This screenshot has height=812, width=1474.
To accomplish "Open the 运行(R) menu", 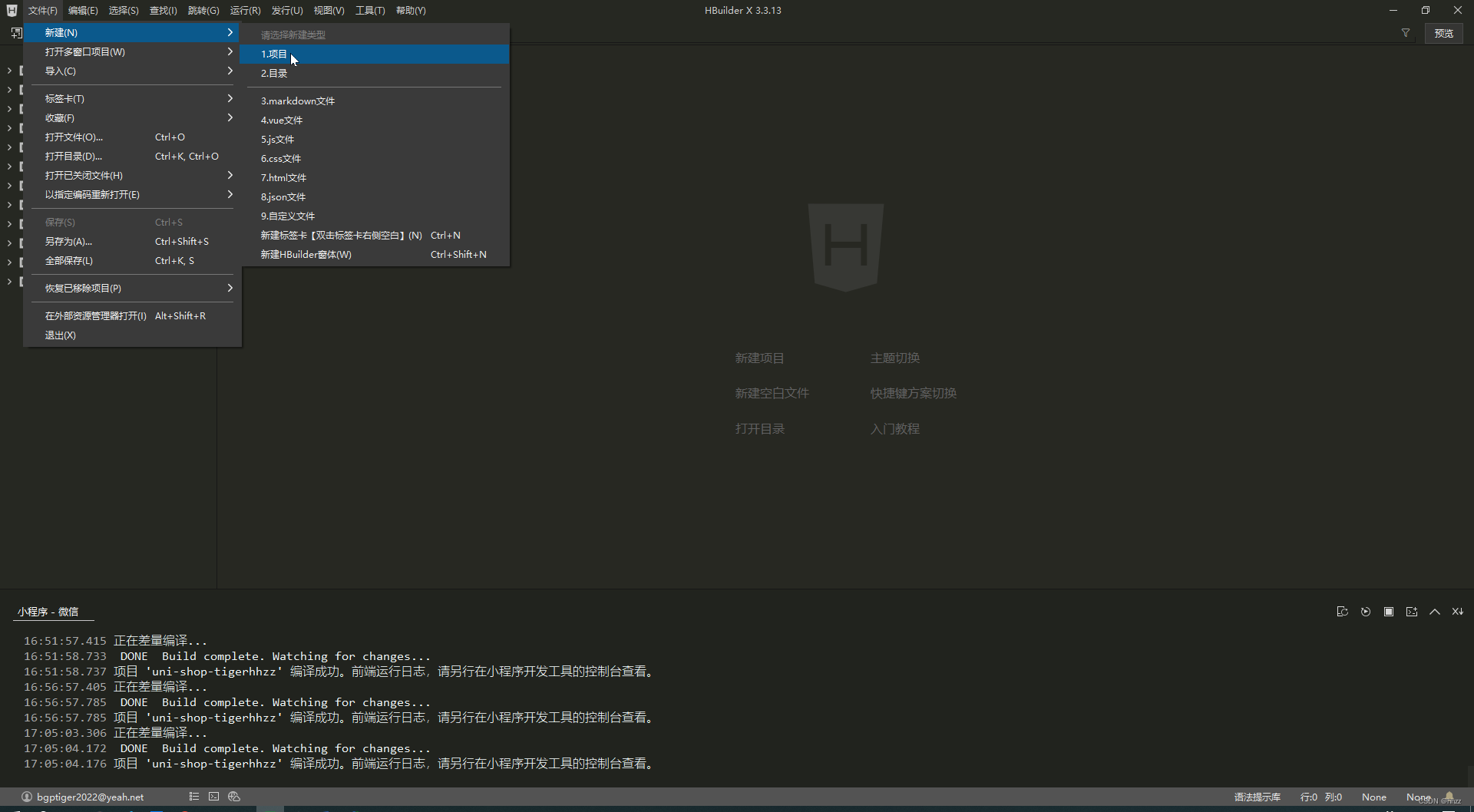I will tap(245, 10).
